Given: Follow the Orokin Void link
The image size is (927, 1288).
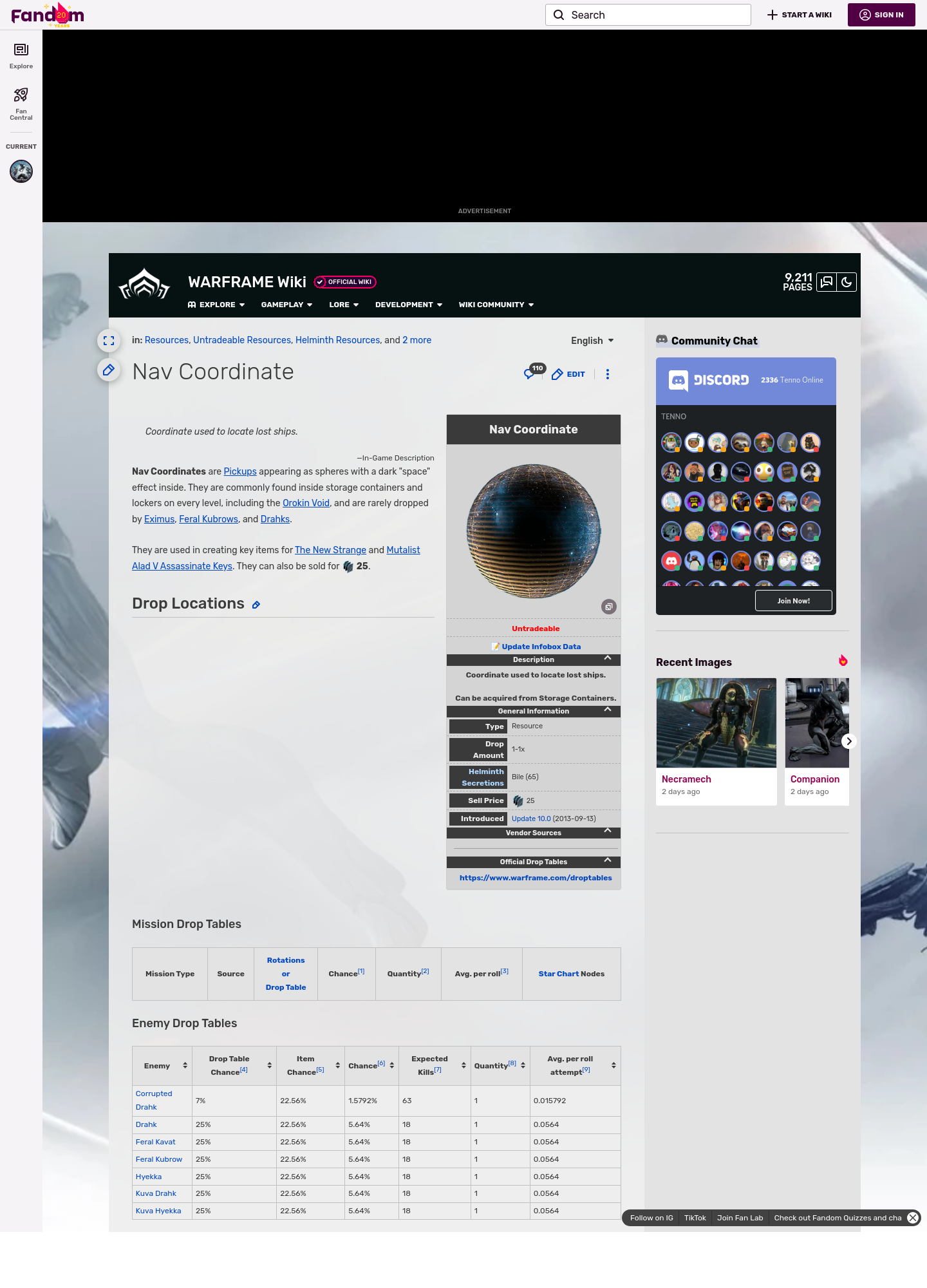Looking at the screenshot, I should coord(306,503).
